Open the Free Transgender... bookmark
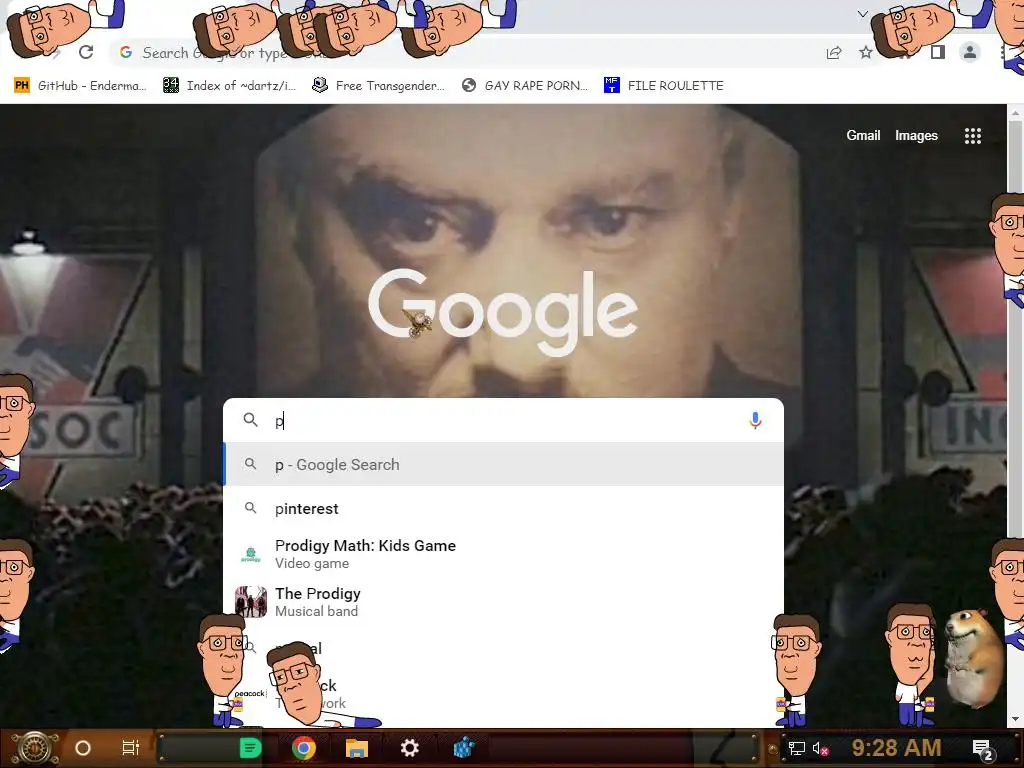 click(x=378, y=86)
